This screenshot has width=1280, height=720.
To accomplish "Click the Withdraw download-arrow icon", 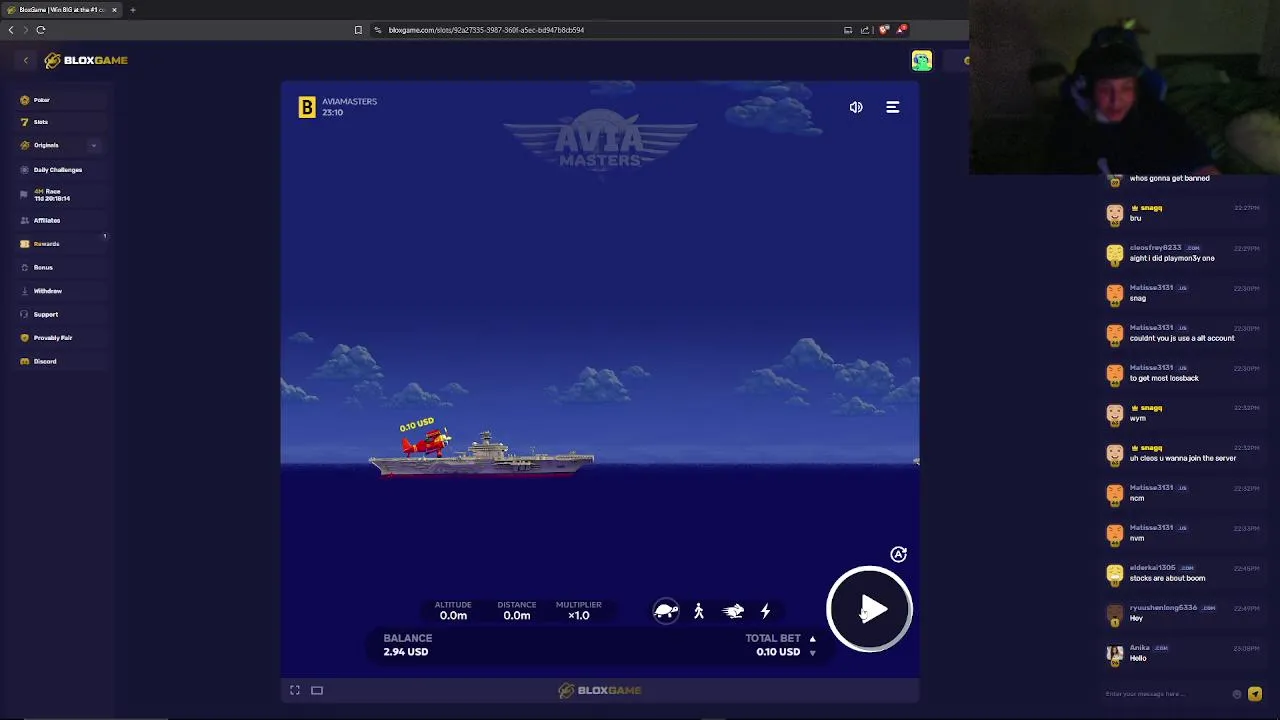I will tap(25, 291).
